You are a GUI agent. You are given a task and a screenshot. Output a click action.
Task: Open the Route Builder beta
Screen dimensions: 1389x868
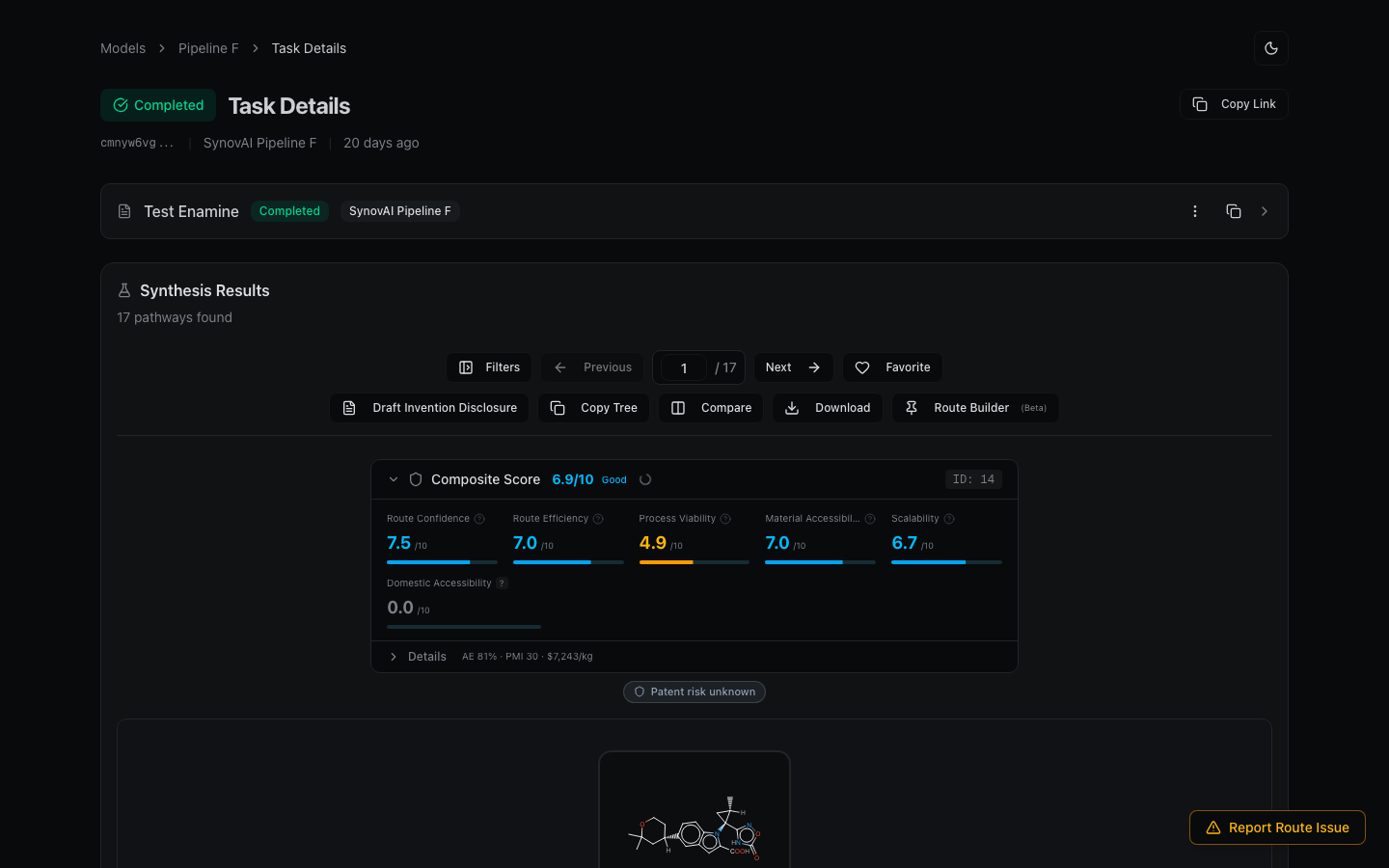[975, 408]
